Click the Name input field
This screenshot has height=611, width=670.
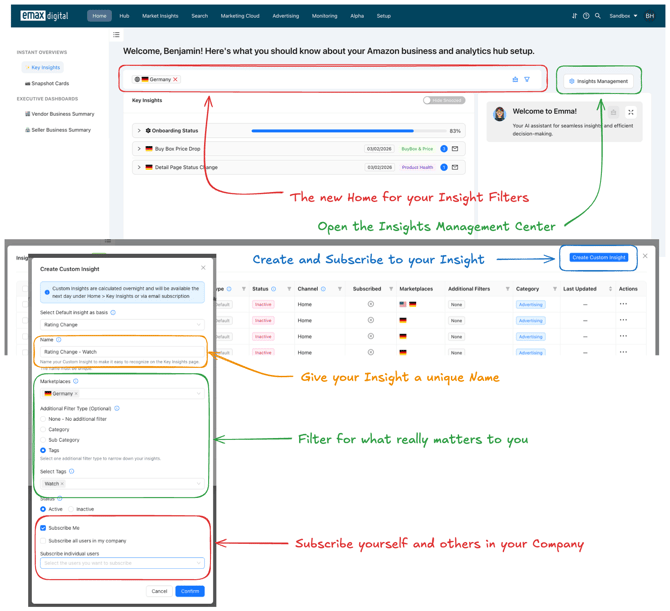(122, 352)
